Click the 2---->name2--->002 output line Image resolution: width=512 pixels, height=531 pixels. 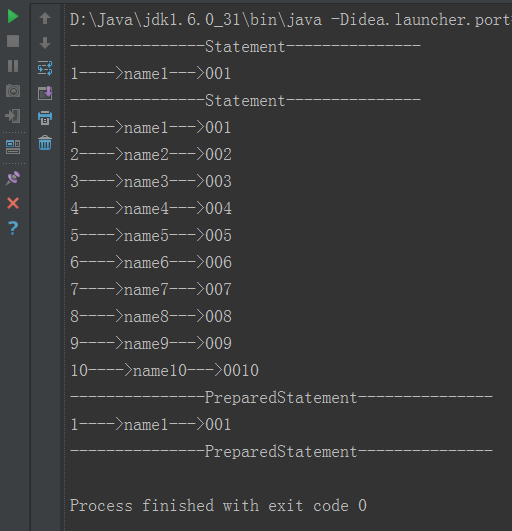click(151, 155)
